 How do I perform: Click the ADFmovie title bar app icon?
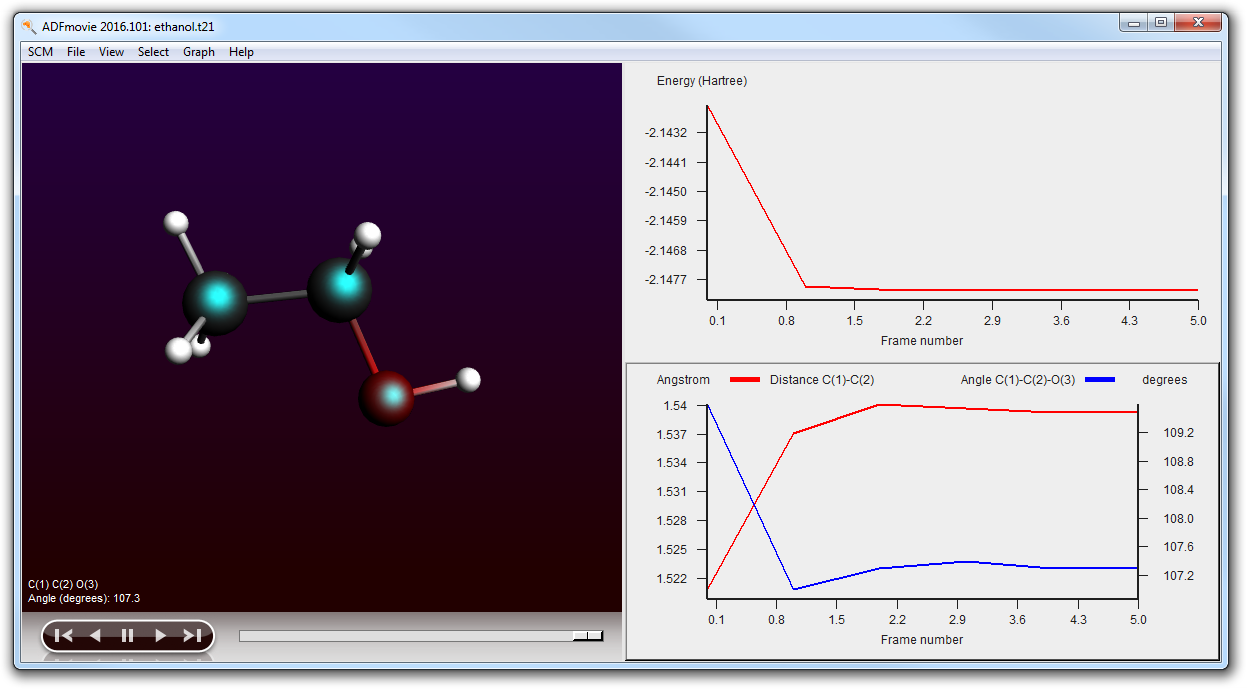pos(29,25)
